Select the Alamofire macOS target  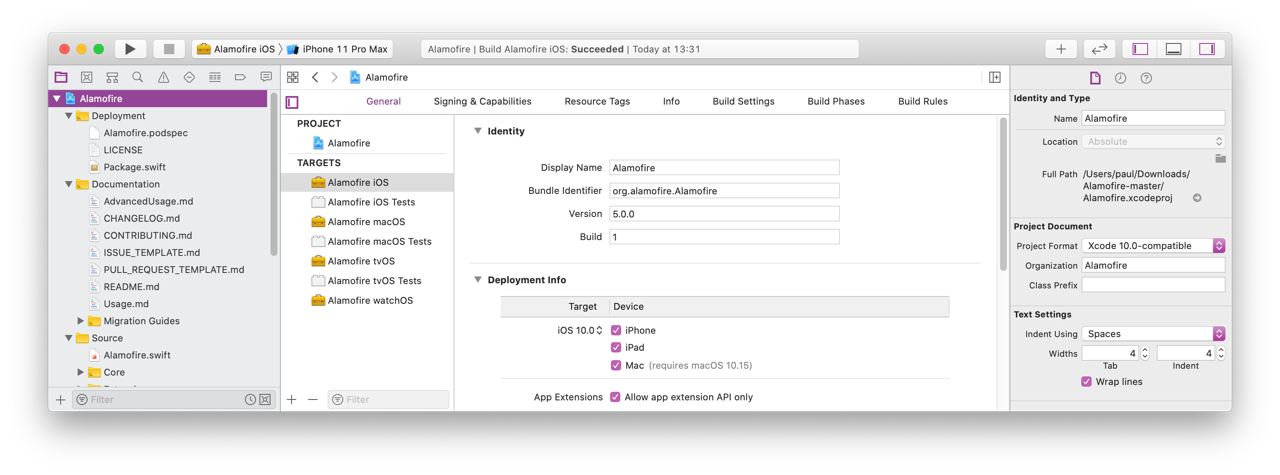(x=367, y=222)
